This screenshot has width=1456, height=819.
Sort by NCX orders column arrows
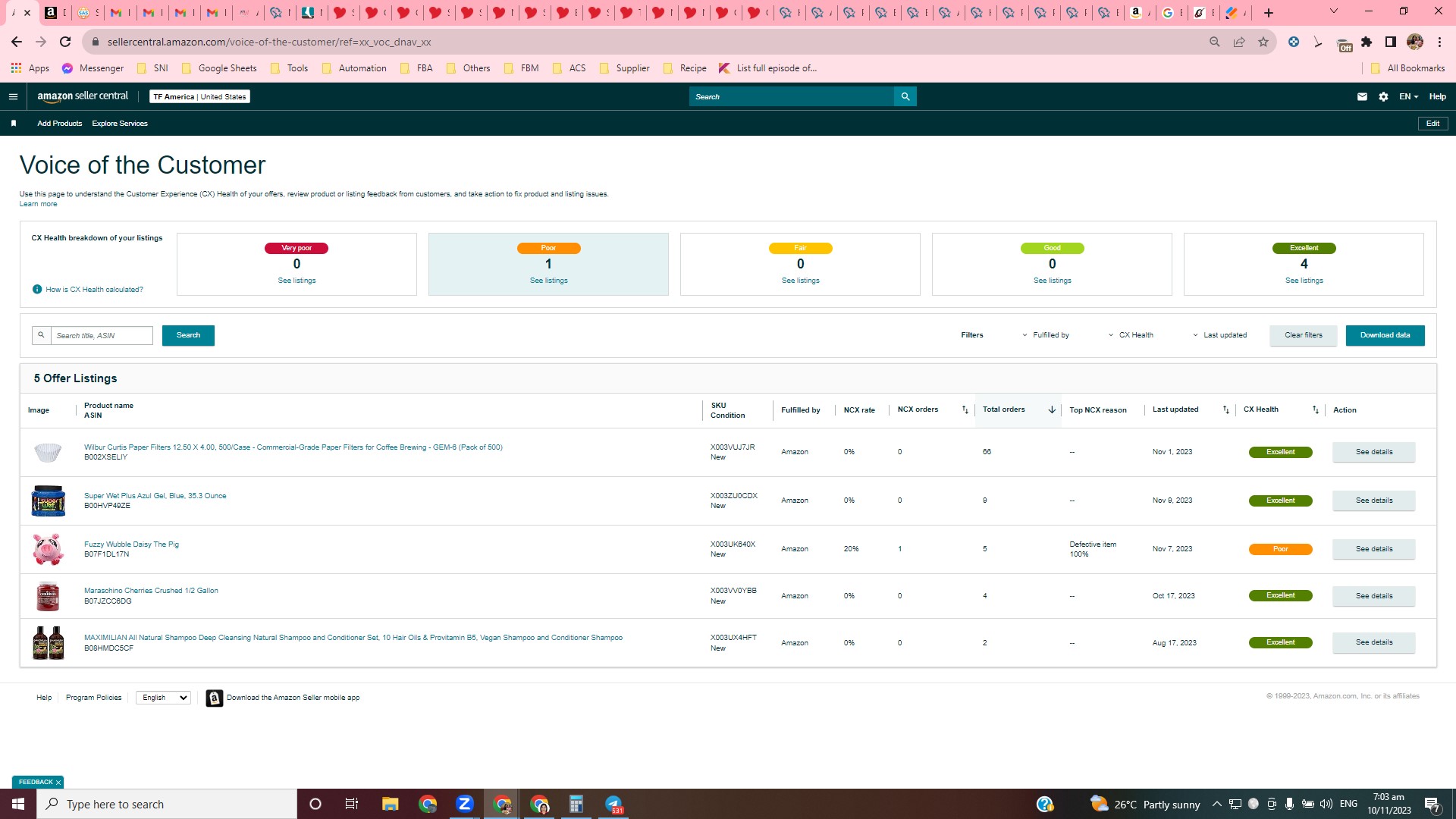click(x=965, y=410)
